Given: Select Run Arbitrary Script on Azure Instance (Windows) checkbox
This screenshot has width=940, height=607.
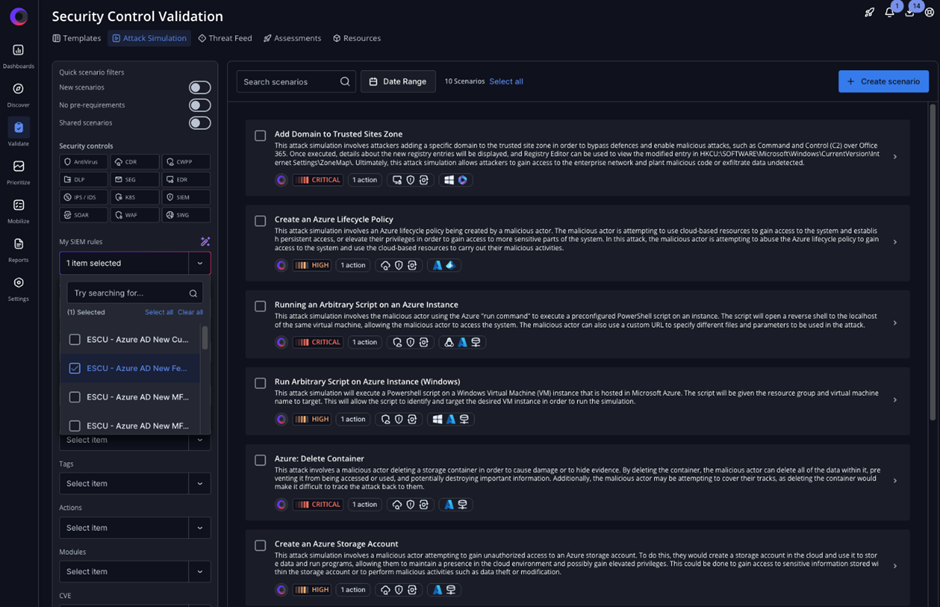Looking at the screenshot, I should [260, 383].
